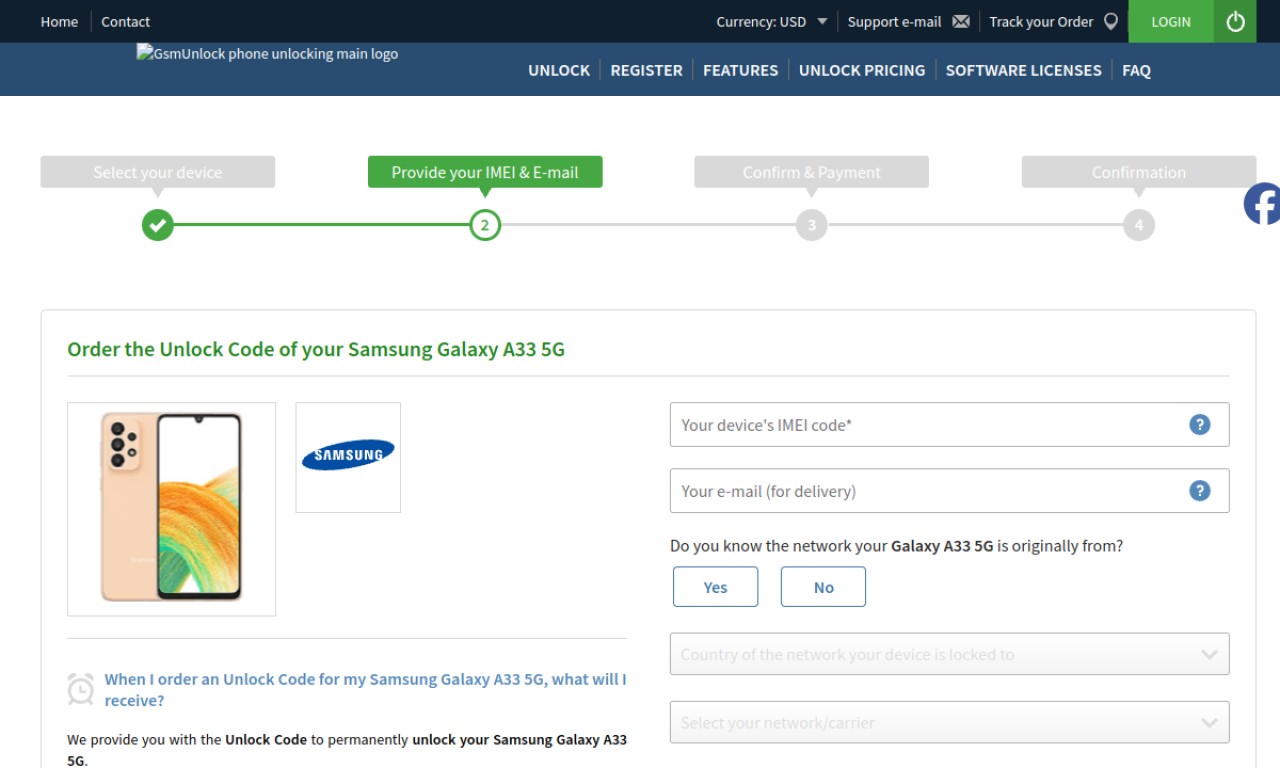Open the UNLOCK PRICING menu item

point(862,70)
